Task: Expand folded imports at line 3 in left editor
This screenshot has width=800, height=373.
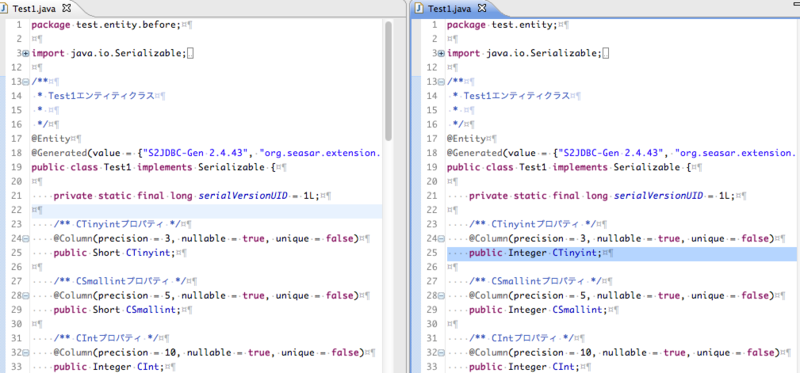Action: click(x=26, y=53)
